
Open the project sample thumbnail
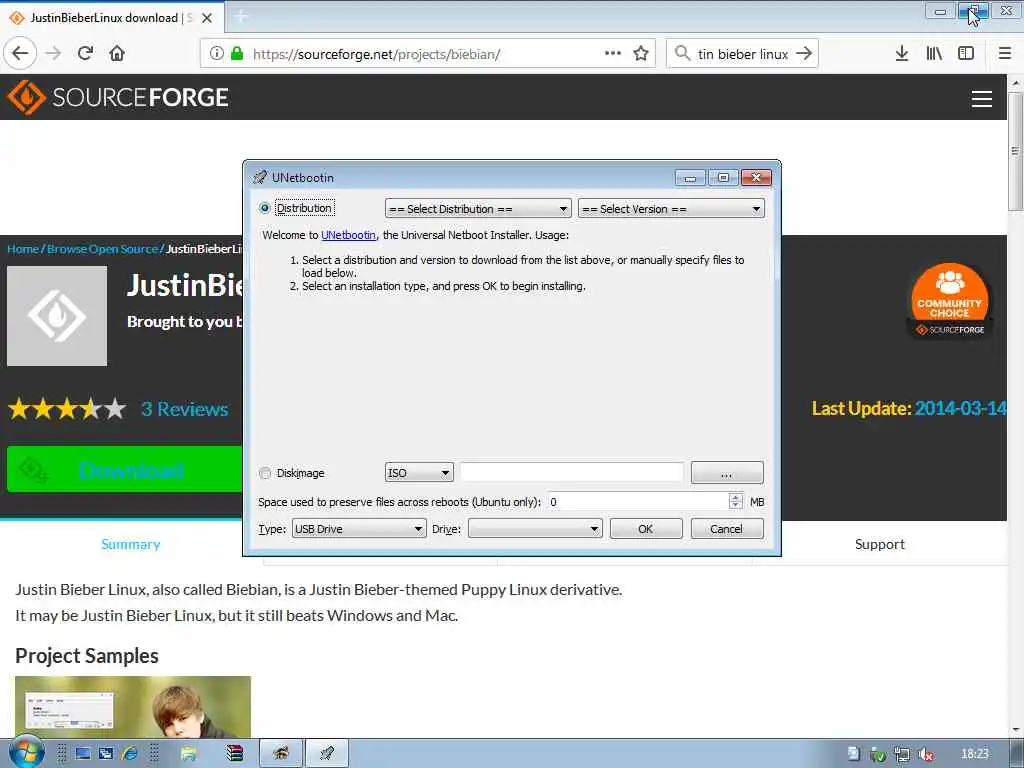pos(133,707)
